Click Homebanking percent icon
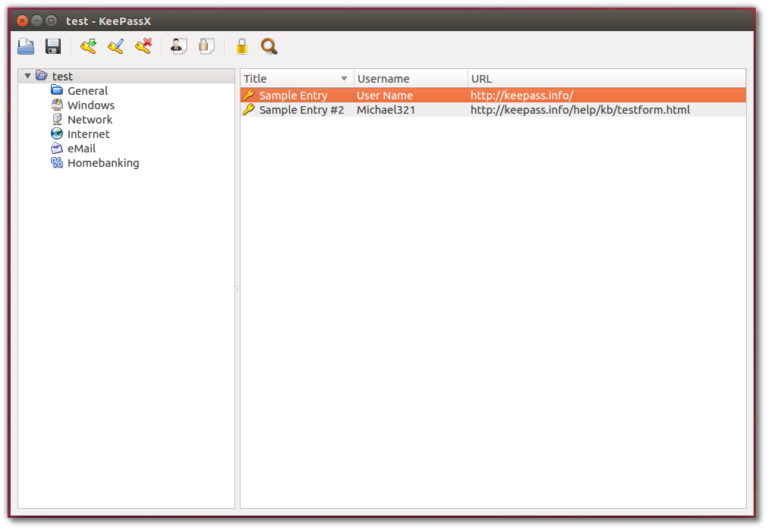Screen dimensions: 768x530 57,163
